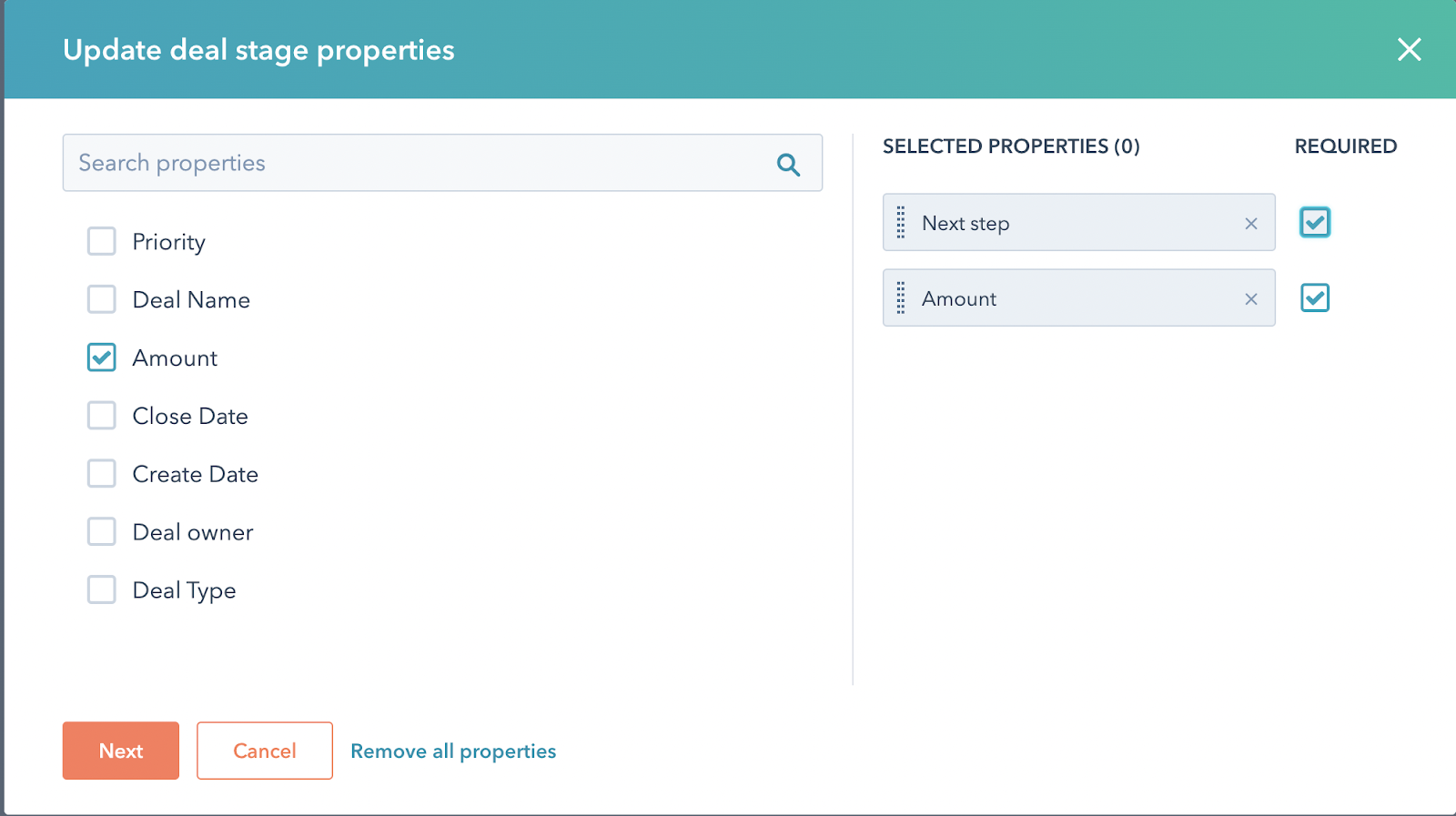The image size is (1456, 816).
Task: Check the Deal Type checkbox
Action: 102,590
